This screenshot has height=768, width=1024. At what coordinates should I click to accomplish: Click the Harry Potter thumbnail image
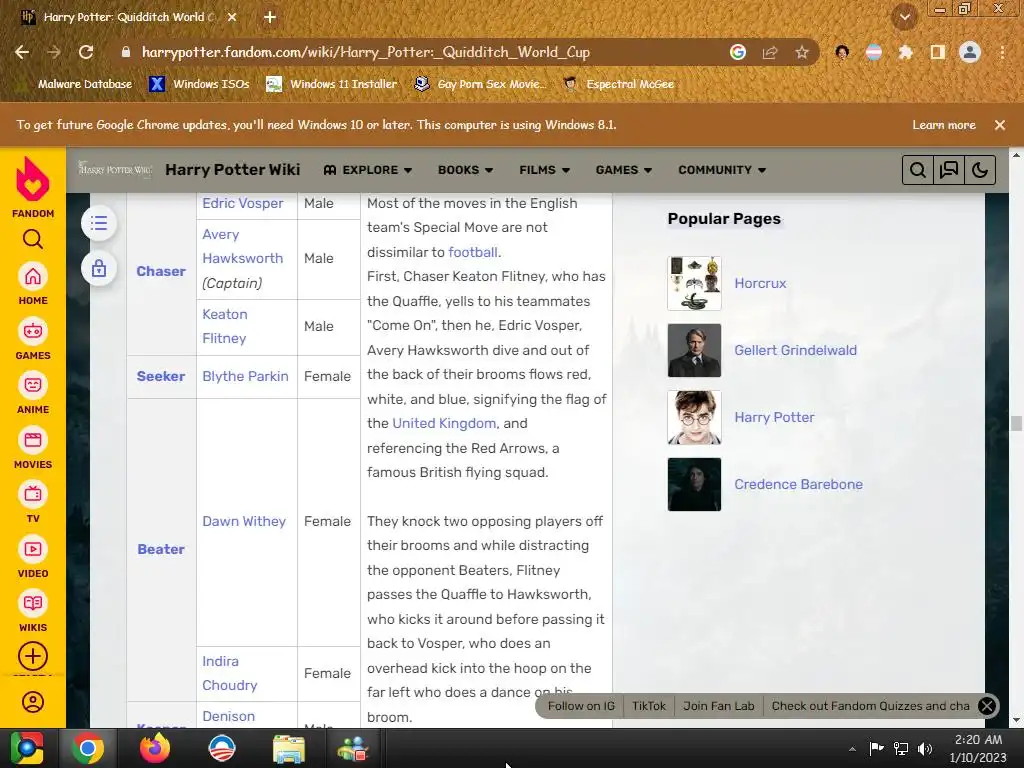(694, 417)
